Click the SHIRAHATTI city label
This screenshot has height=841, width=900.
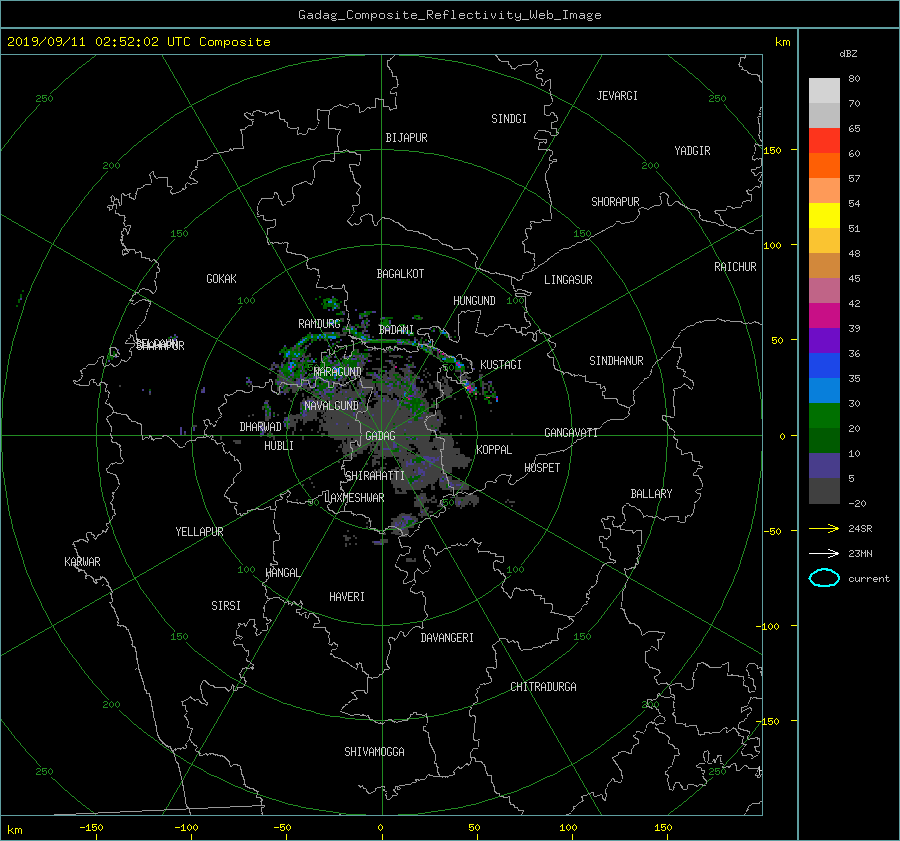tap(375, 476)
